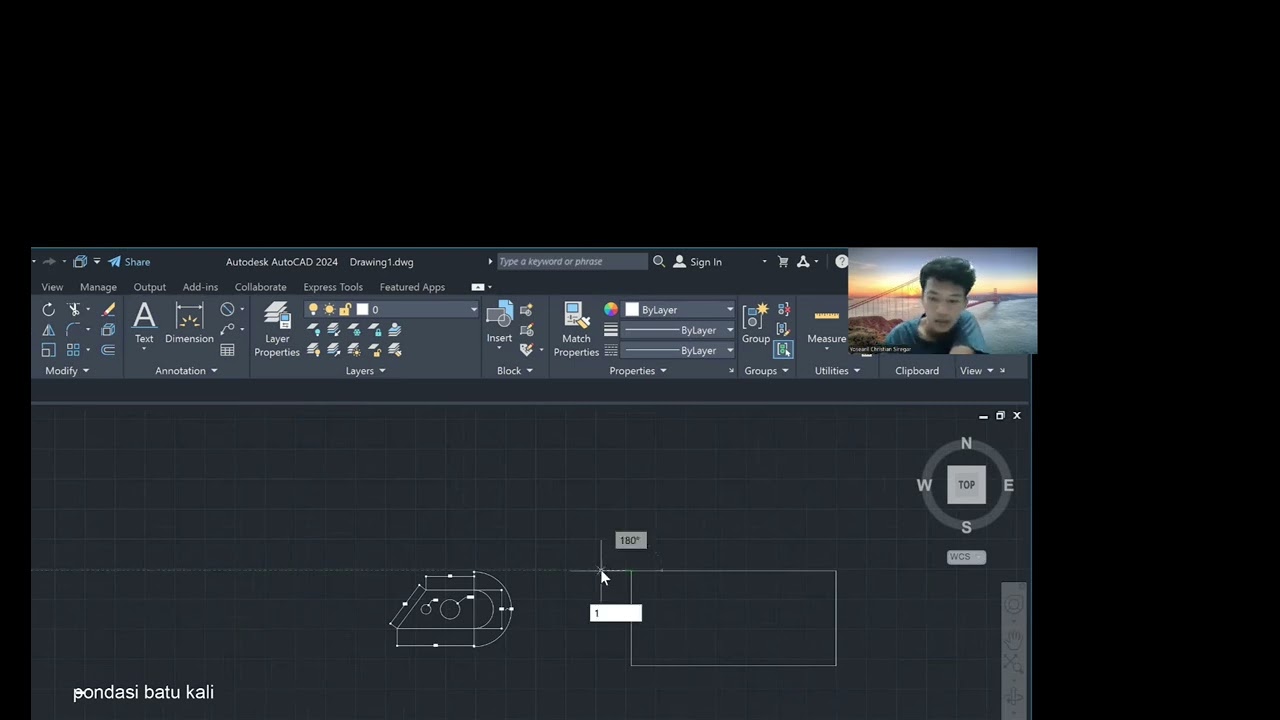Select the Offset tool in Modify panel

[x=108, y=350]
